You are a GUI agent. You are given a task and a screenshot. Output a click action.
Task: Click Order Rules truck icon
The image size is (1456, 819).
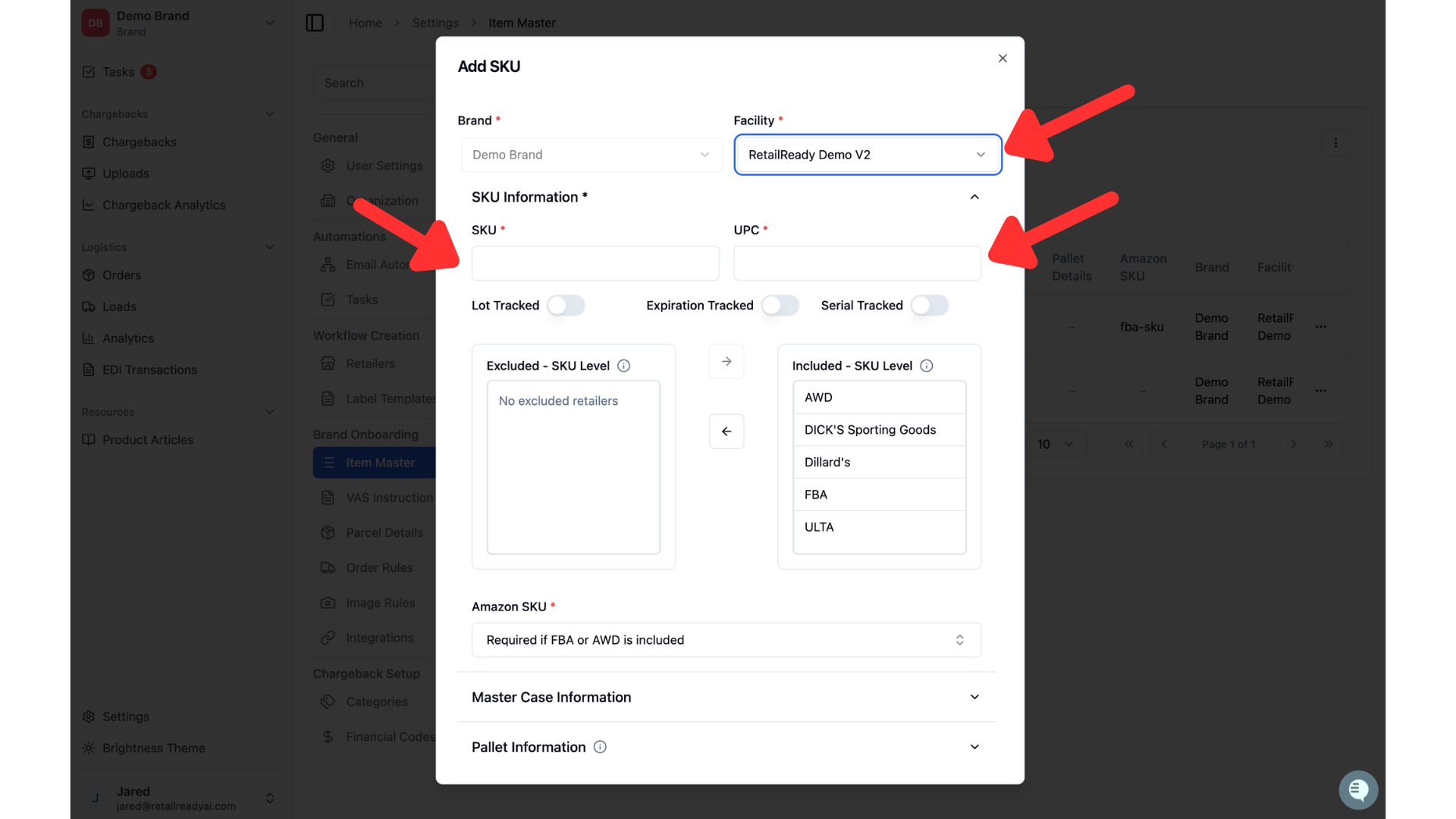(328, 568)
